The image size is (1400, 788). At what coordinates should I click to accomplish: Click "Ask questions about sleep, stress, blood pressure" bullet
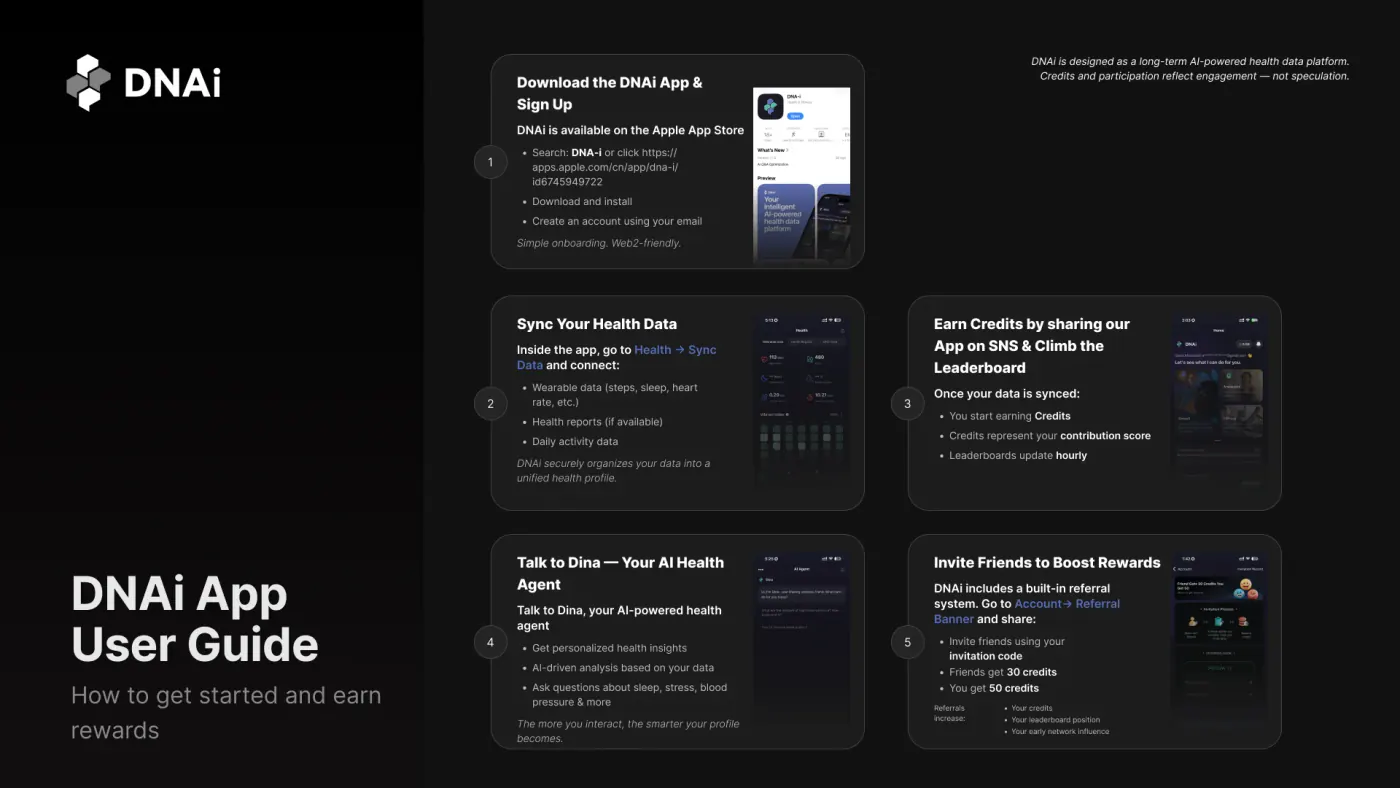630,695
